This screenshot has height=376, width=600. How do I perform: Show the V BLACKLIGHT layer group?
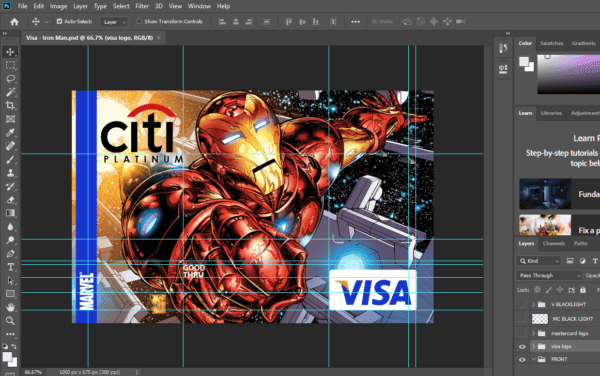522,304
